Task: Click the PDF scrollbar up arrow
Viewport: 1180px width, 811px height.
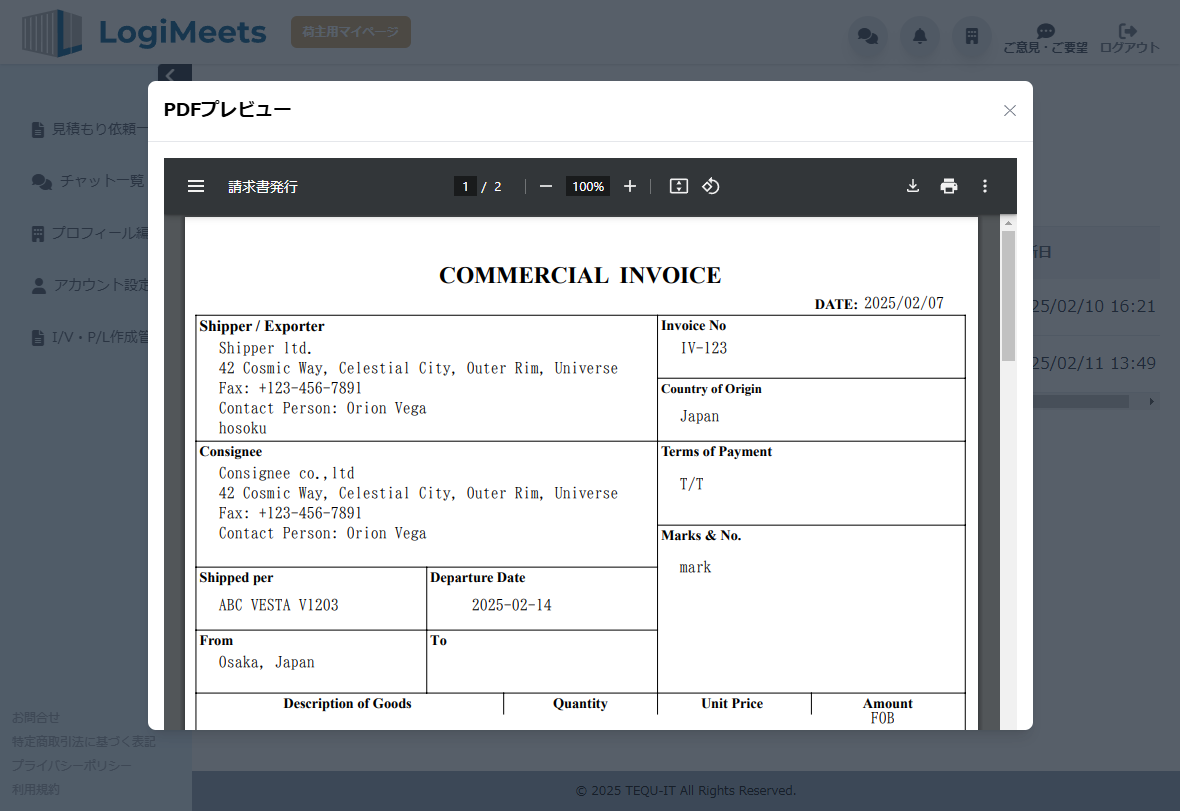Action: coord(1008,223)
